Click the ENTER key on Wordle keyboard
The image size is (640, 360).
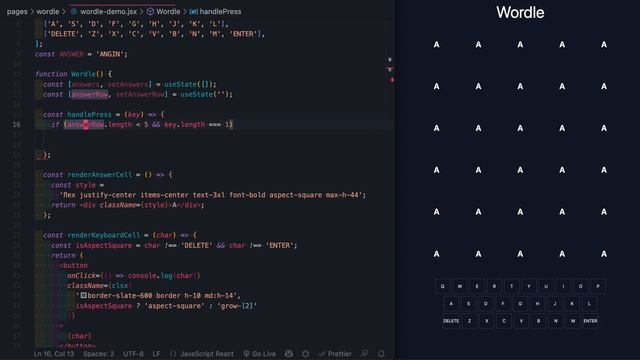coord(591,321)
